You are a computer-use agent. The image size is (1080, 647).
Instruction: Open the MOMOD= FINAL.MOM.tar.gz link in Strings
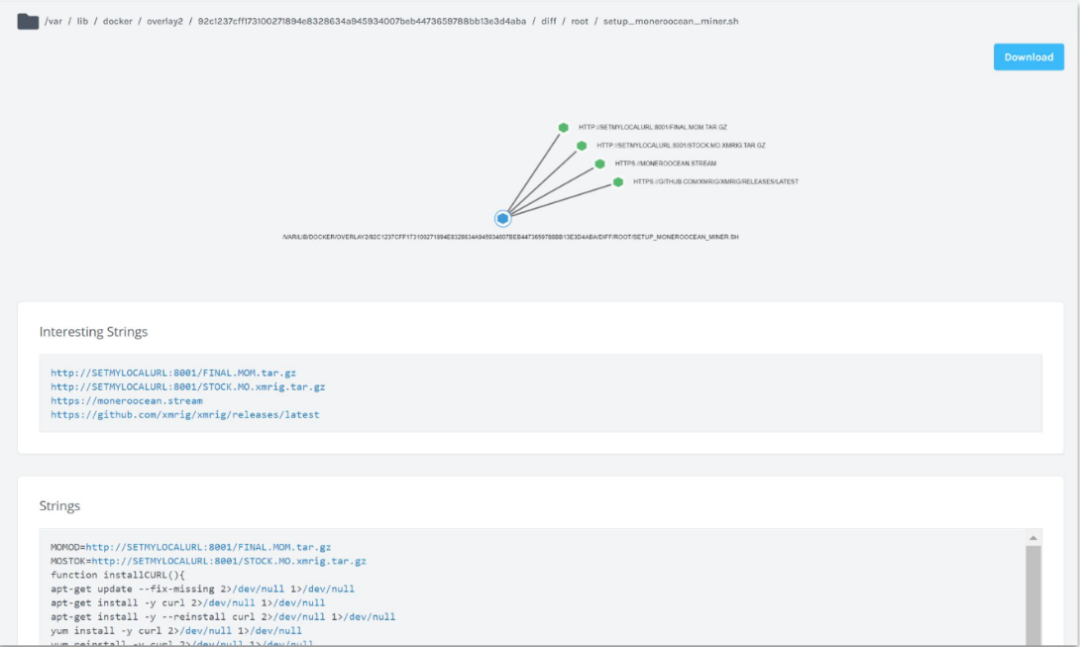point(208,547)
